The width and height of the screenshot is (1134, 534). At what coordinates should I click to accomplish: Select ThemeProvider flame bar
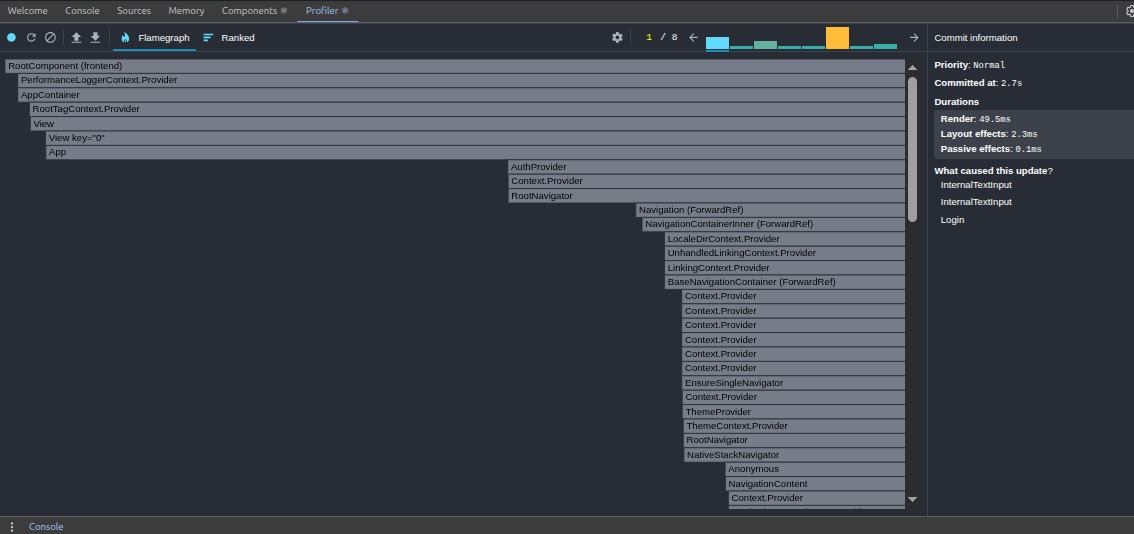pos(794,412)
